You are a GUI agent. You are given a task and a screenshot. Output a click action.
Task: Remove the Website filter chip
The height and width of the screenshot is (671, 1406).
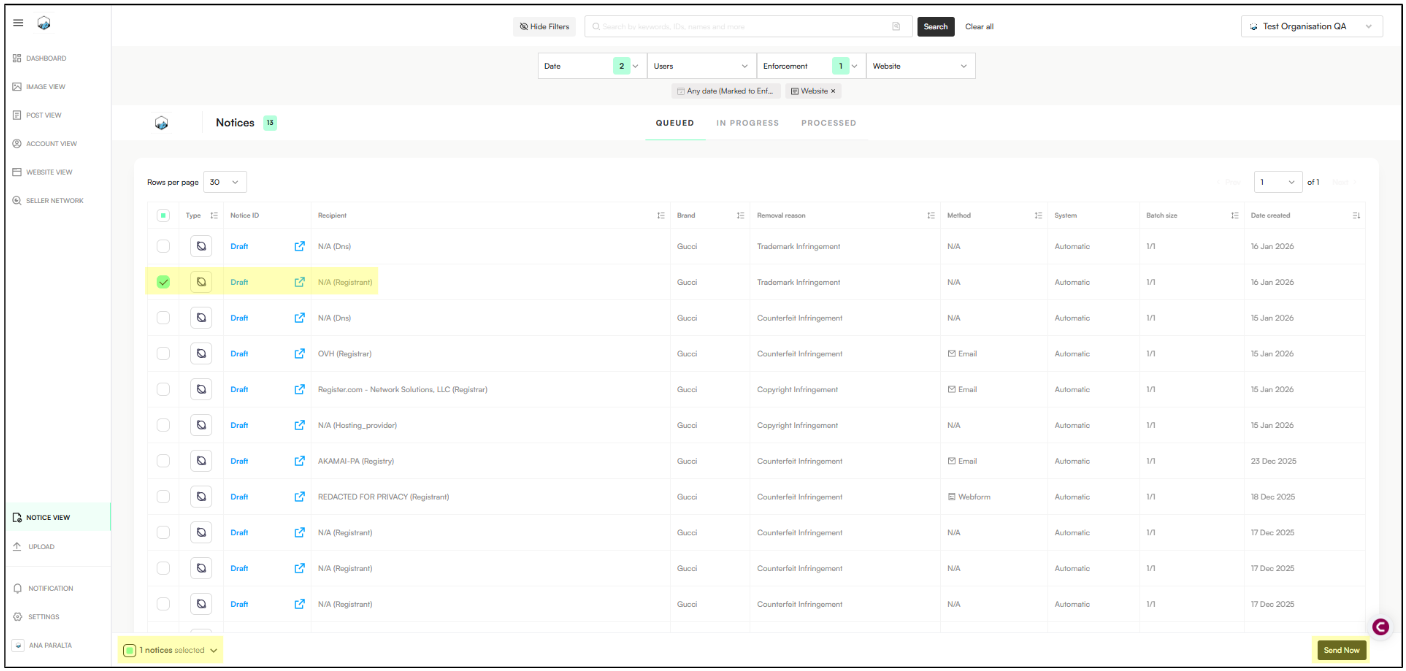(833, 91)
